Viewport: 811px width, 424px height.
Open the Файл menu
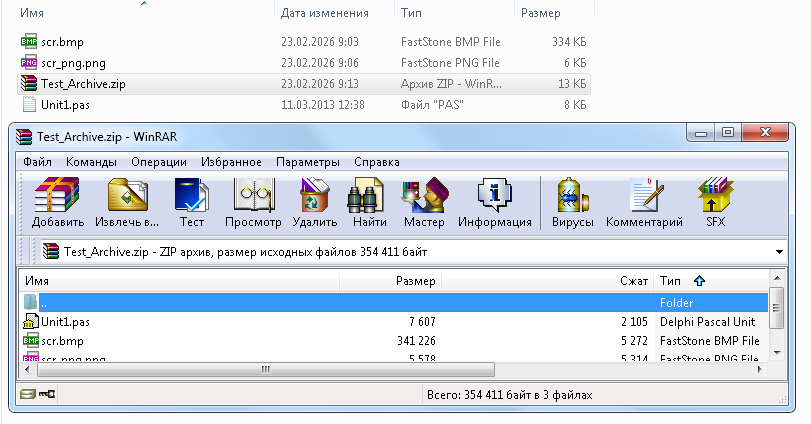pos(37,162)
